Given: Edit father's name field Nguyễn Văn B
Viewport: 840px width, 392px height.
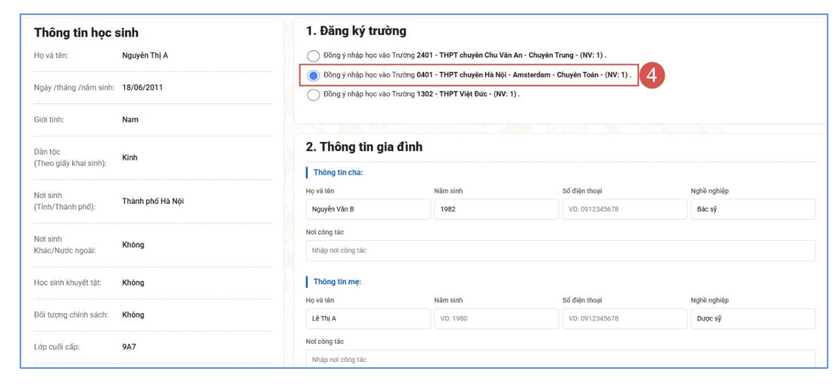Looking at the screenshot, I should point(368,209).
